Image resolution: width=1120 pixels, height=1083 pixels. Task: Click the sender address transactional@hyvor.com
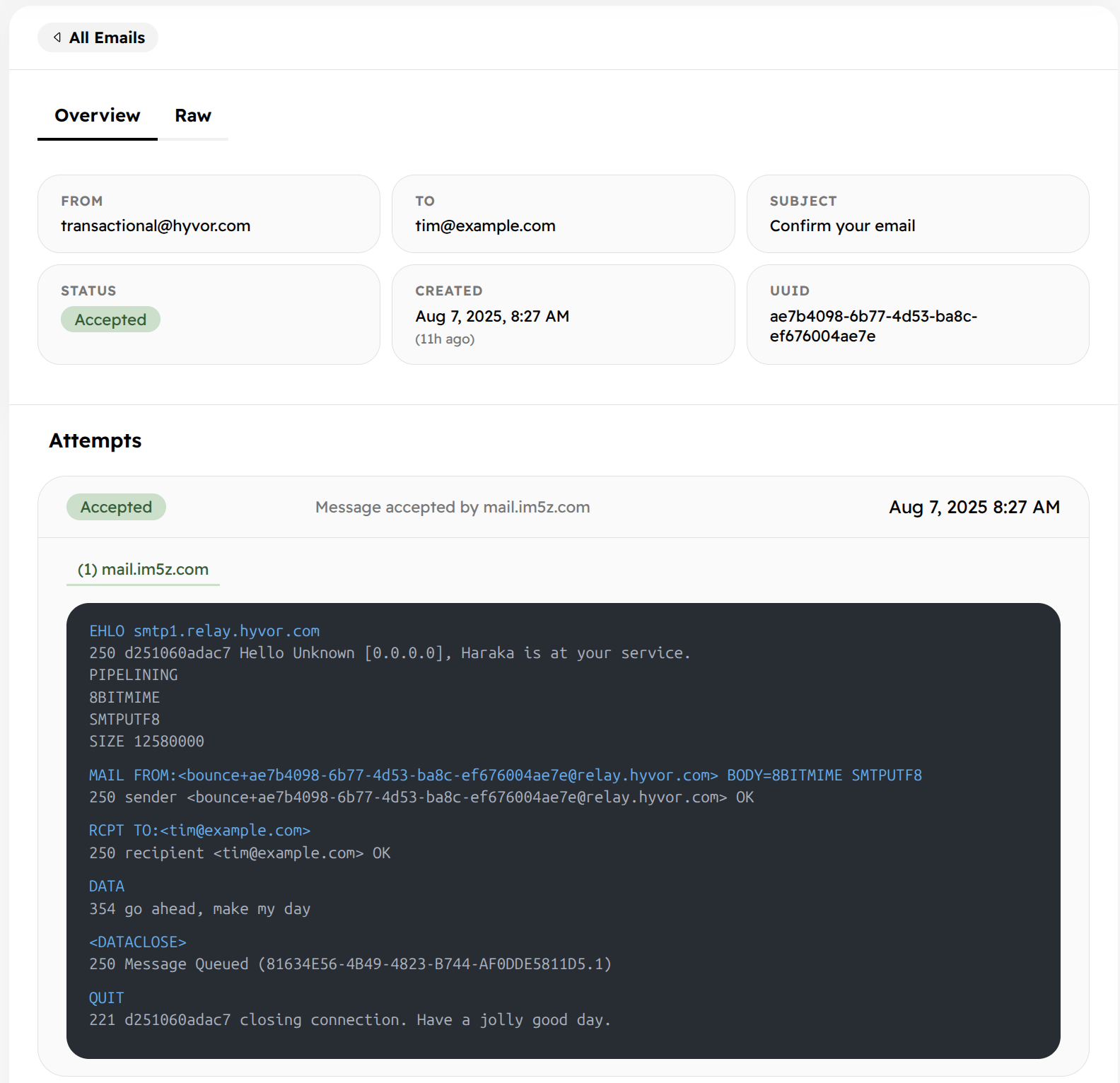click(156, 226)
